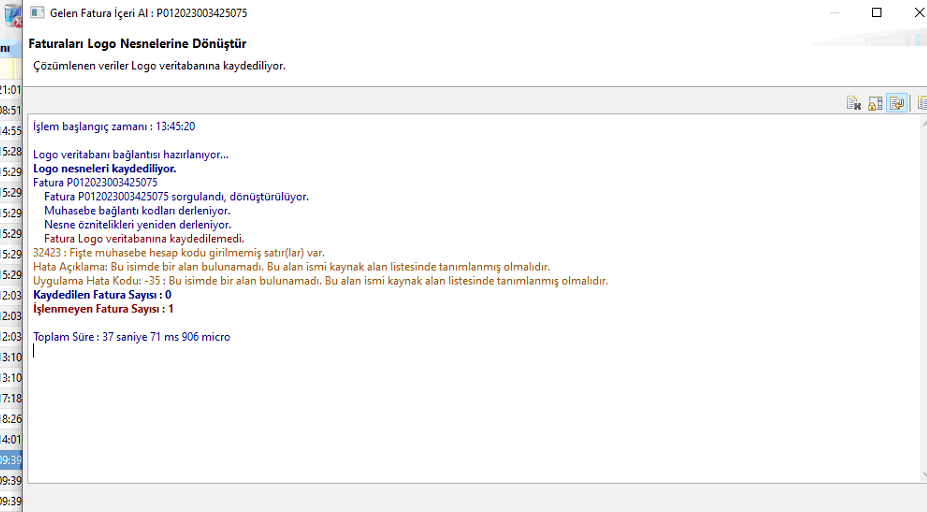Click the 'Uygulama Hata Kodu: -35' line
The height and width of the screenshot is (512, 927).
pyautogui.click(x=320, y=281)
